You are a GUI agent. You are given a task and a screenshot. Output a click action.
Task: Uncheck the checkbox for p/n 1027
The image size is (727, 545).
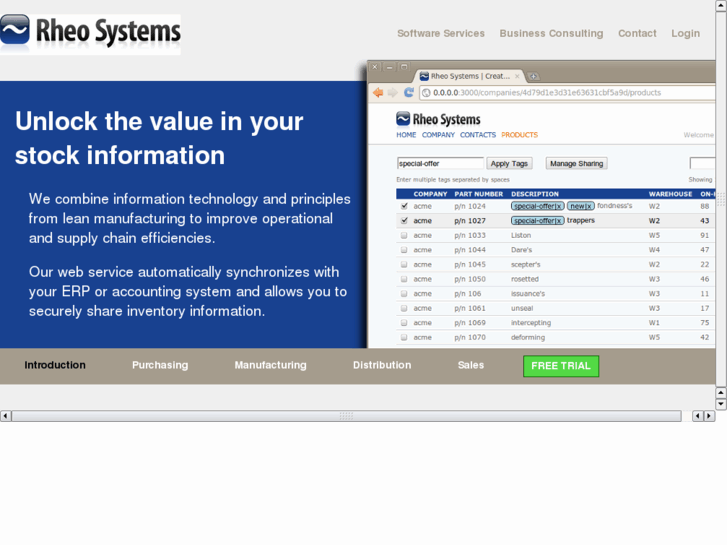pos(404,220)
